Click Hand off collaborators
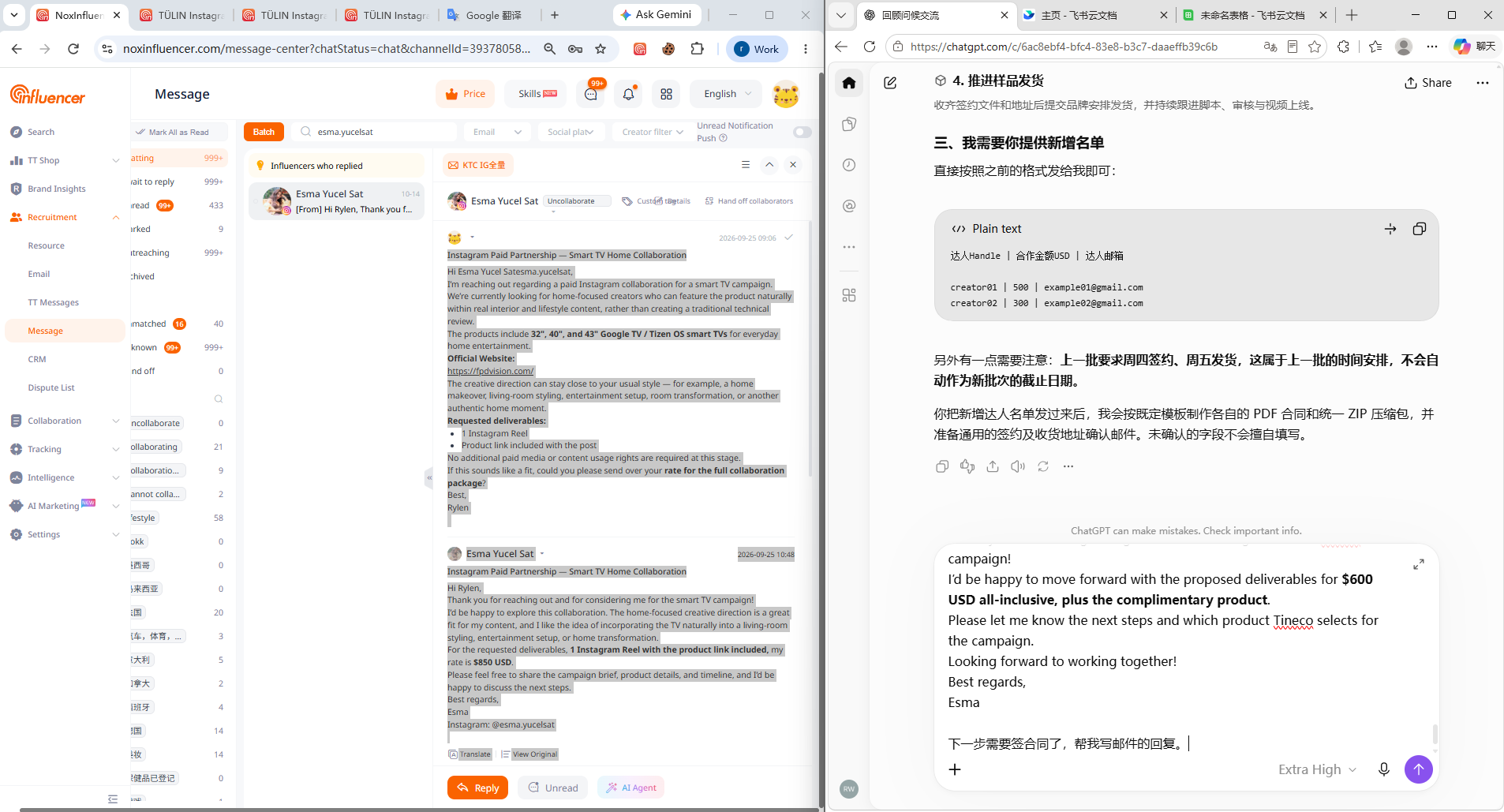1504x812 pixels. pyautogui.click(x=749, y=201)
